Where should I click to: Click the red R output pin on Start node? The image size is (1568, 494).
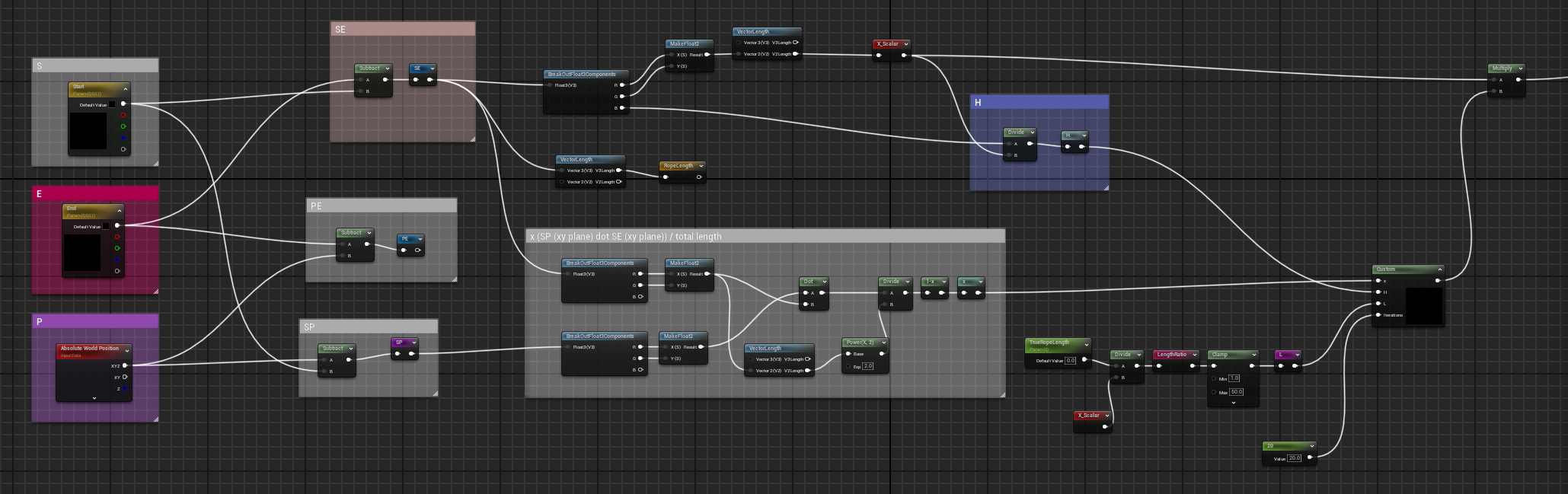point(123,115)
